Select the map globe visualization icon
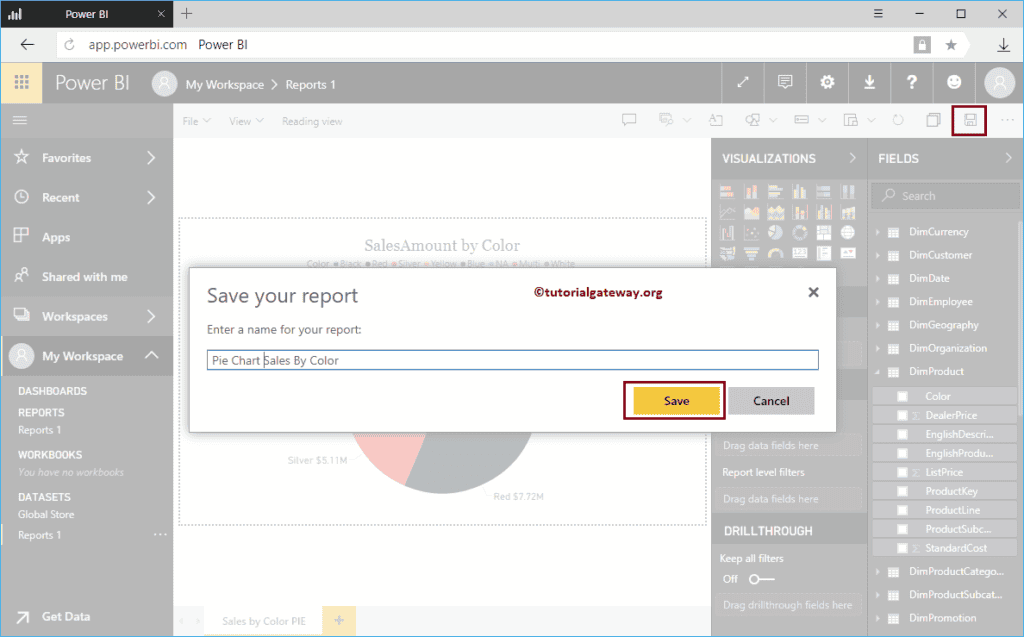Screen dimensions: 1024x637 [x=848, y=233]
